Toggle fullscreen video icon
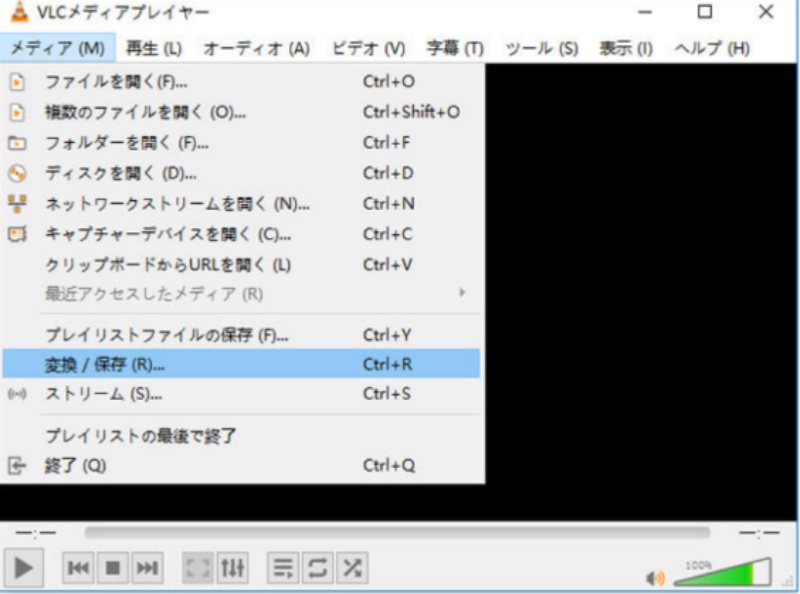 click(198, 567)
